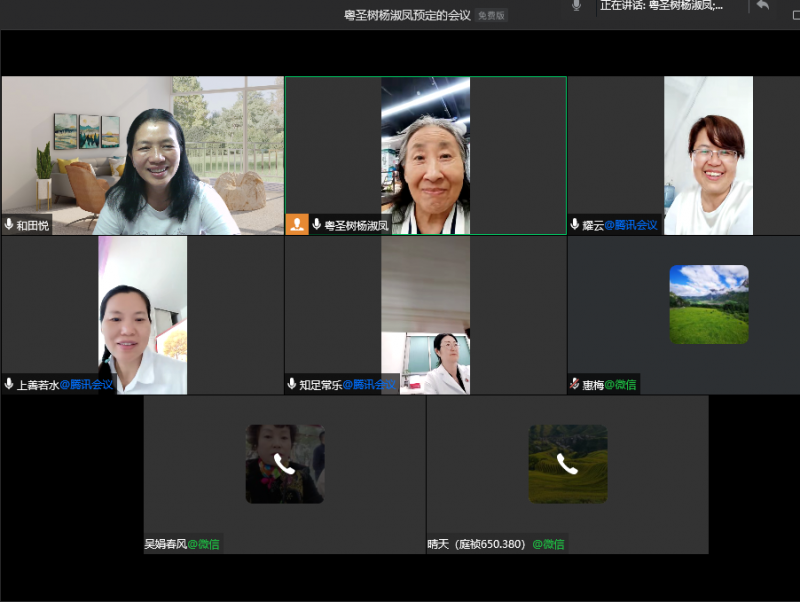
Task: Click the microphone icon in the top bar
Action: (576, 6)
